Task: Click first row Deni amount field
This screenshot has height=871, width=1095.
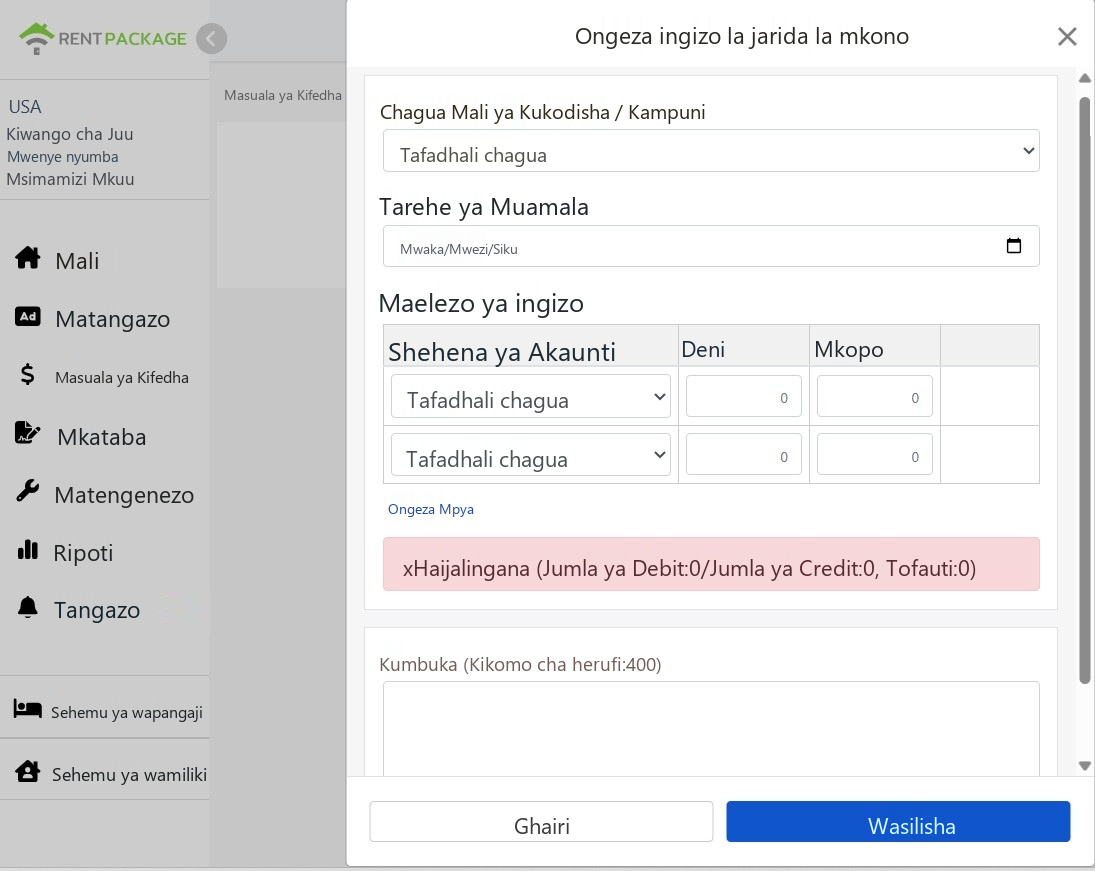Action: click(743, 397)
